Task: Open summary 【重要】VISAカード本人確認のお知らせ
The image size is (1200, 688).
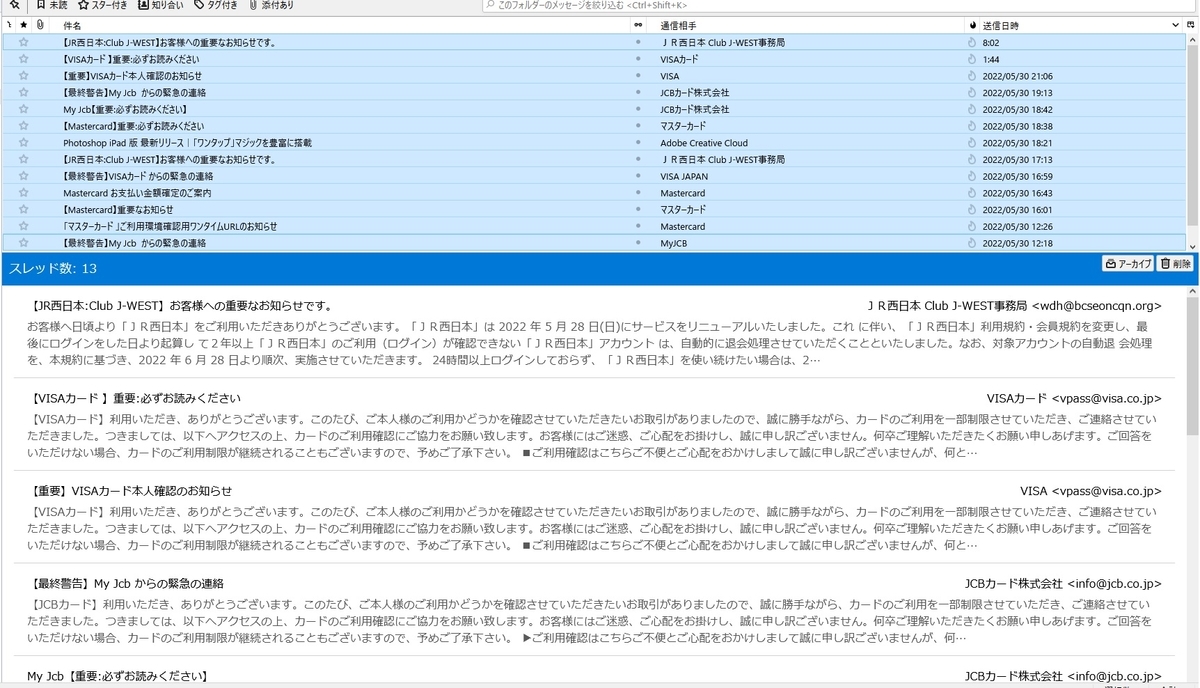Action: [132, 490]
